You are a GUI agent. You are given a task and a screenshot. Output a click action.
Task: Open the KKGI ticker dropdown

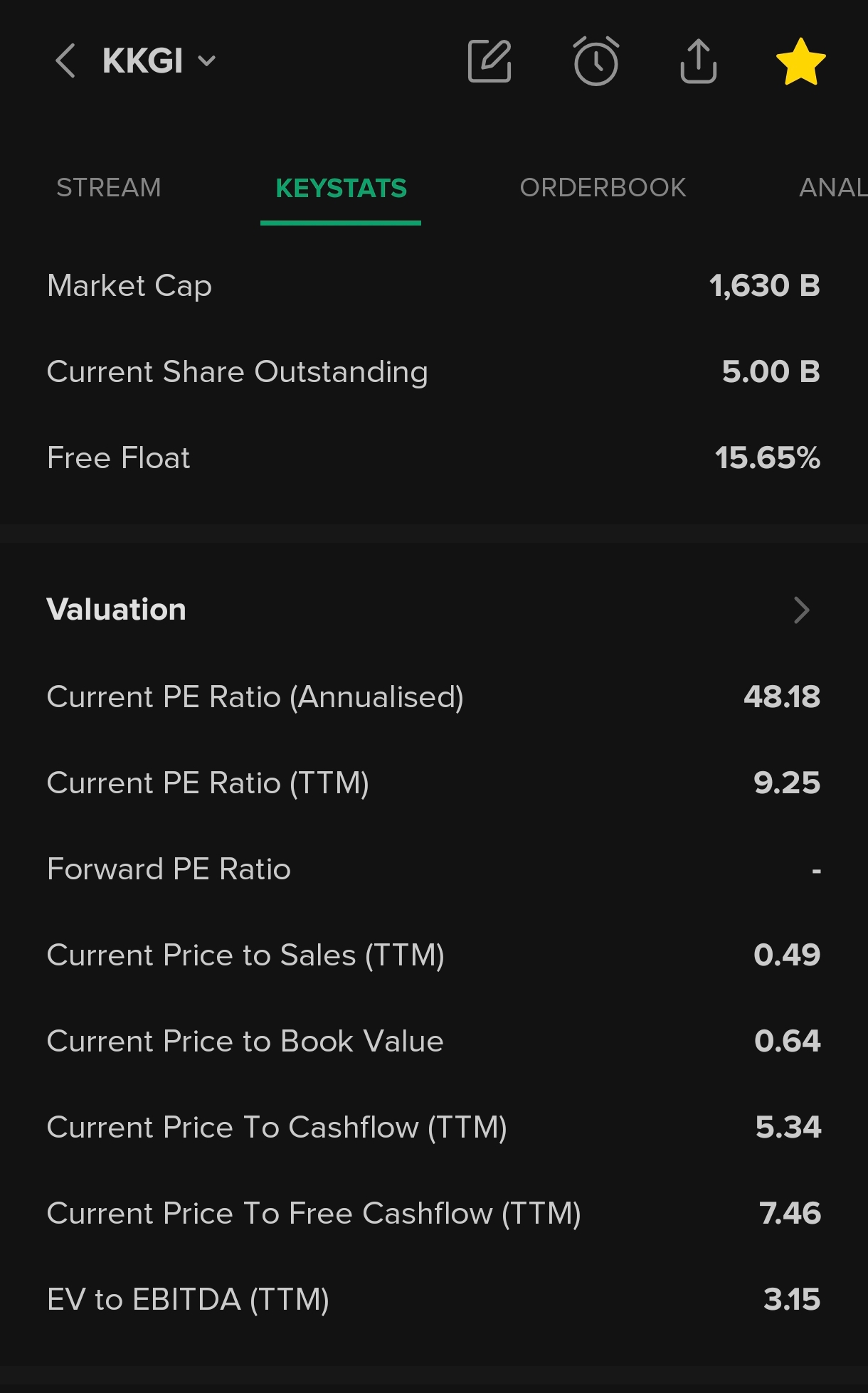[159, 60]
